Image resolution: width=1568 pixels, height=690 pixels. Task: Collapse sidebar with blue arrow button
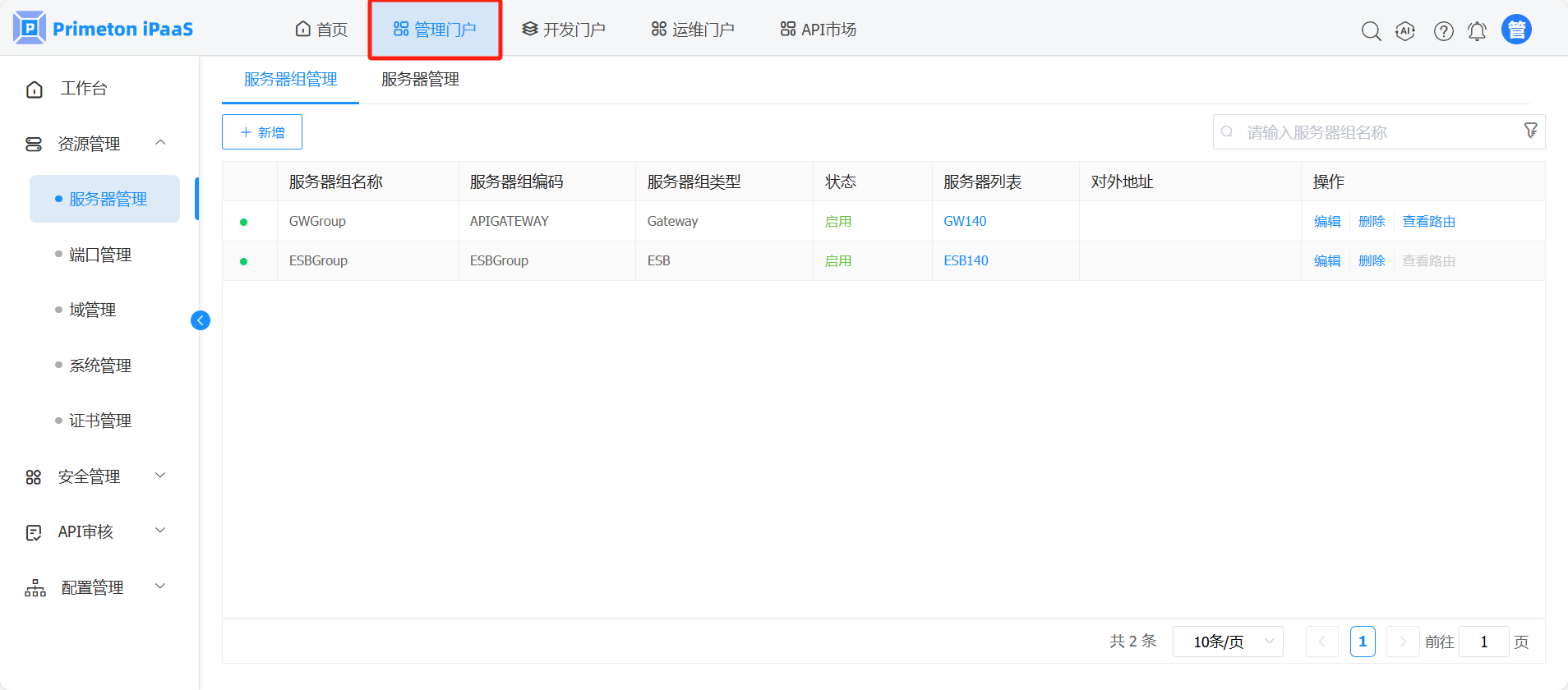(x=201, y=320)
